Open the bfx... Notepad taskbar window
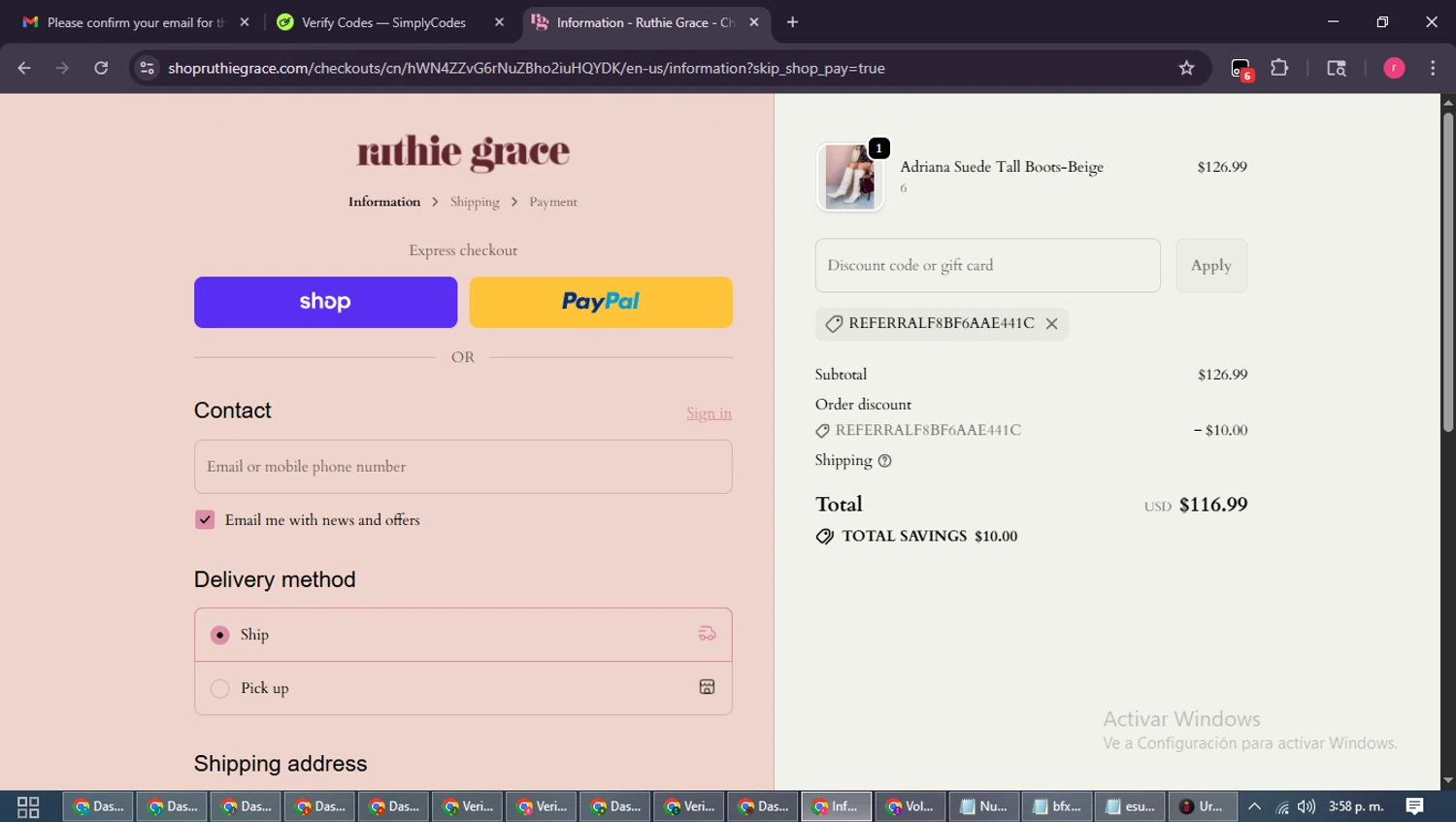Viewport: 1456px width, 822px height. click(x=1057, y=806)
